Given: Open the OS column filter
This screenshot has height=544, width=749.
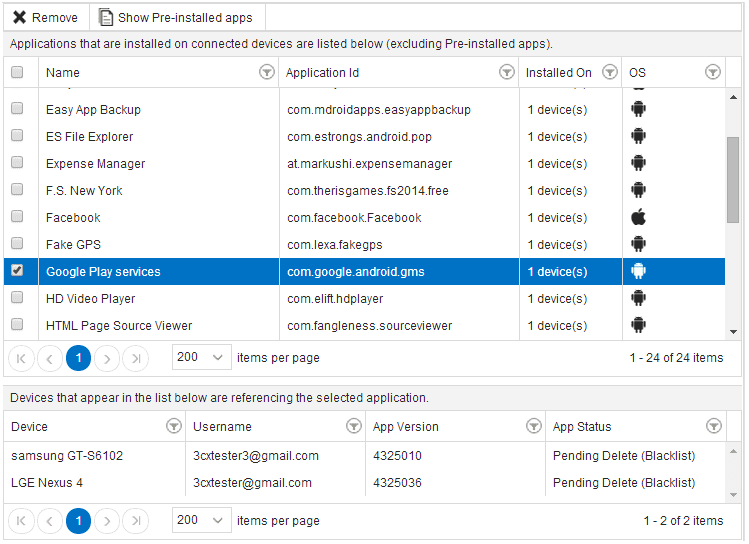Looking at the screenshot, I should pyautogui.click(x=713, y=72).
